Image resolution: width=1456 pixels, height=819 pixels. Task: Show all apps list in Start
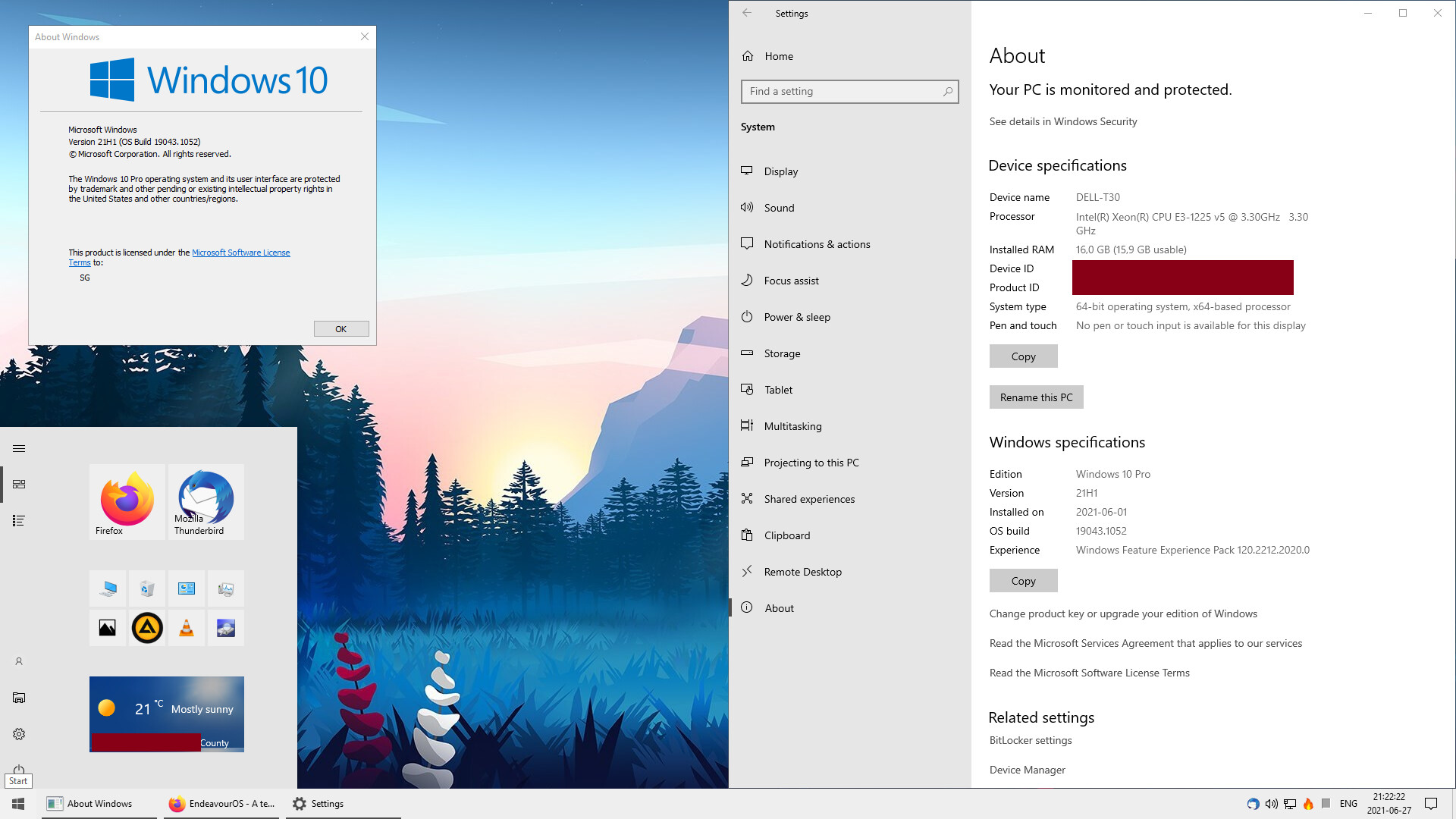pos(19,520)
